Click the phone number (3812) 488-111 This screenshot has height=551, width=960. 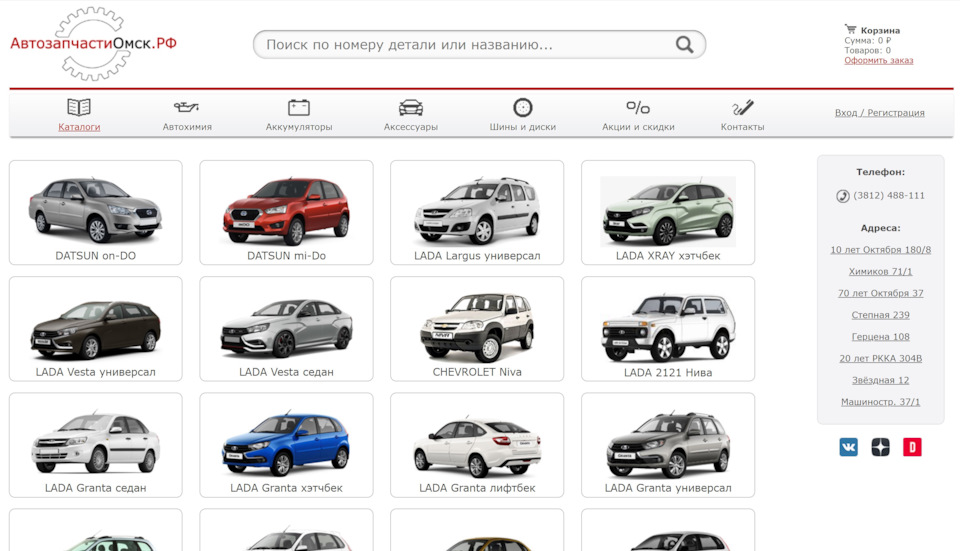coord(889,195)
